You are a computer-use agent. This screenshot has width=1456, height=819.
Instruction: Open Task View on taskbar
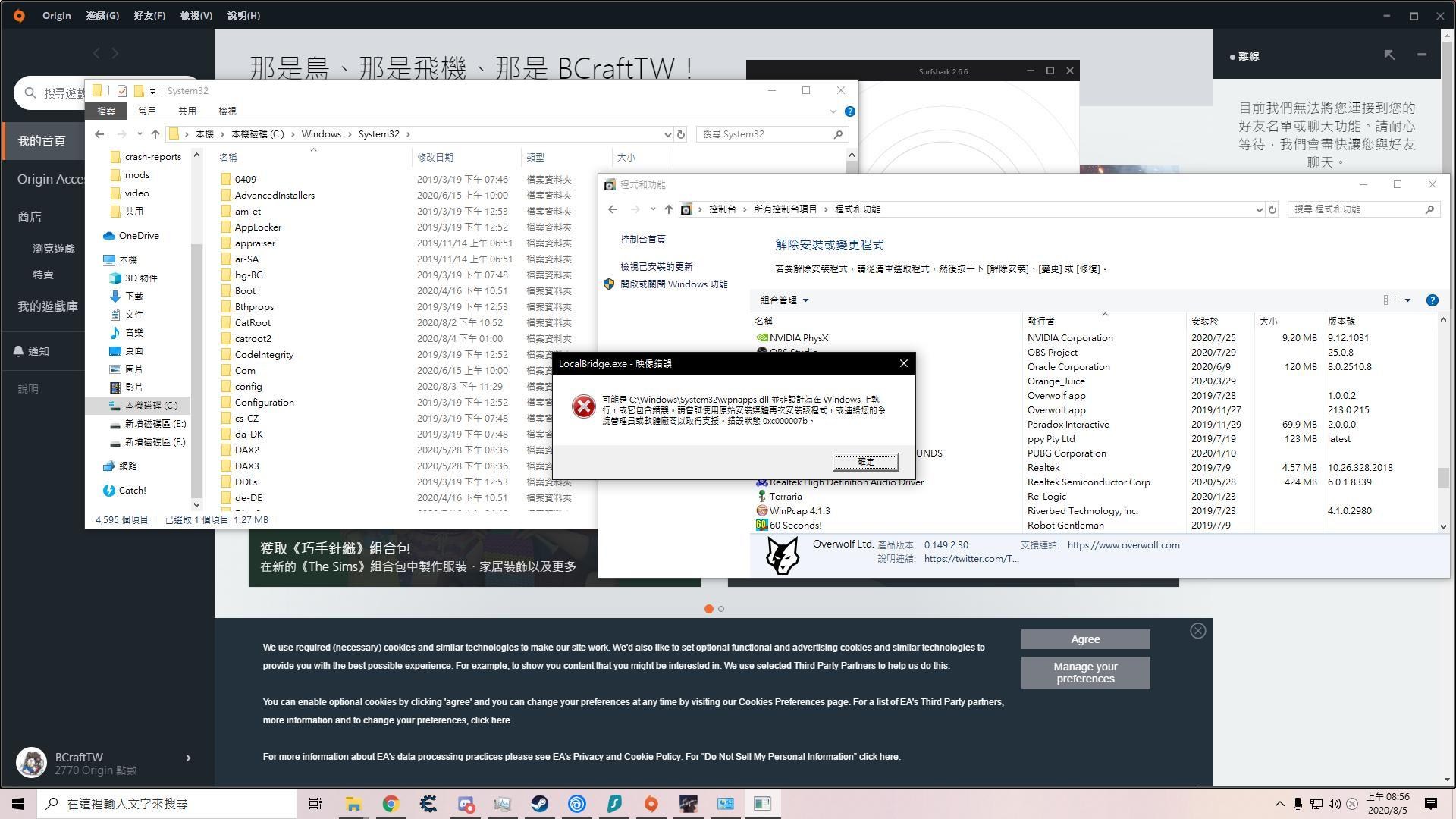point(315,804)
